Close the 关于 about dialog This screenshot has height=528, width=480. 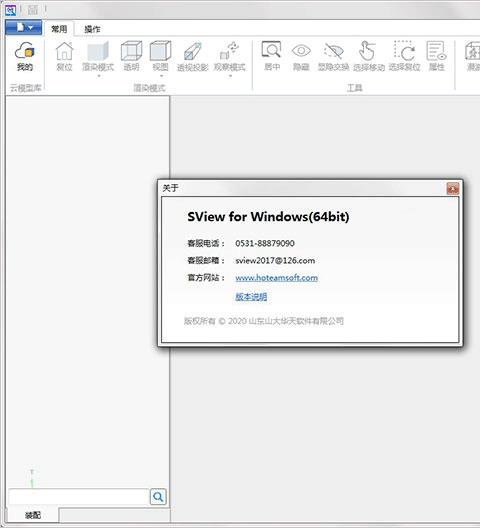coord(452,189)
